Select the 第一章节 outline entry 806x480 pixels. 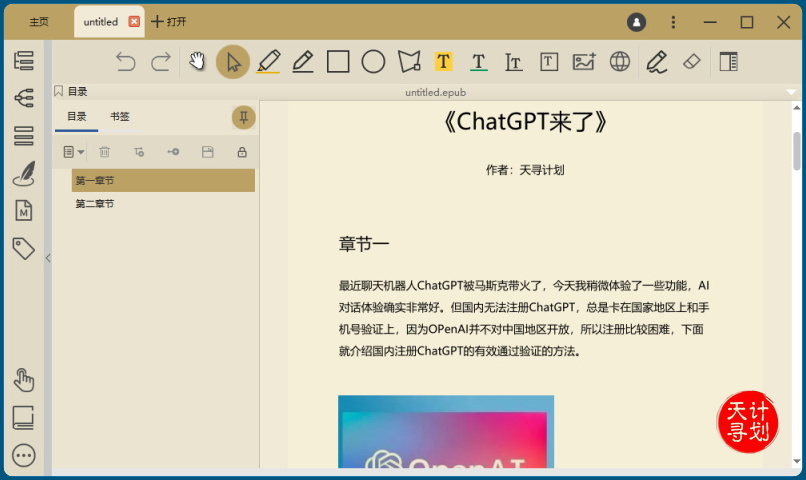tap(163, 180)
